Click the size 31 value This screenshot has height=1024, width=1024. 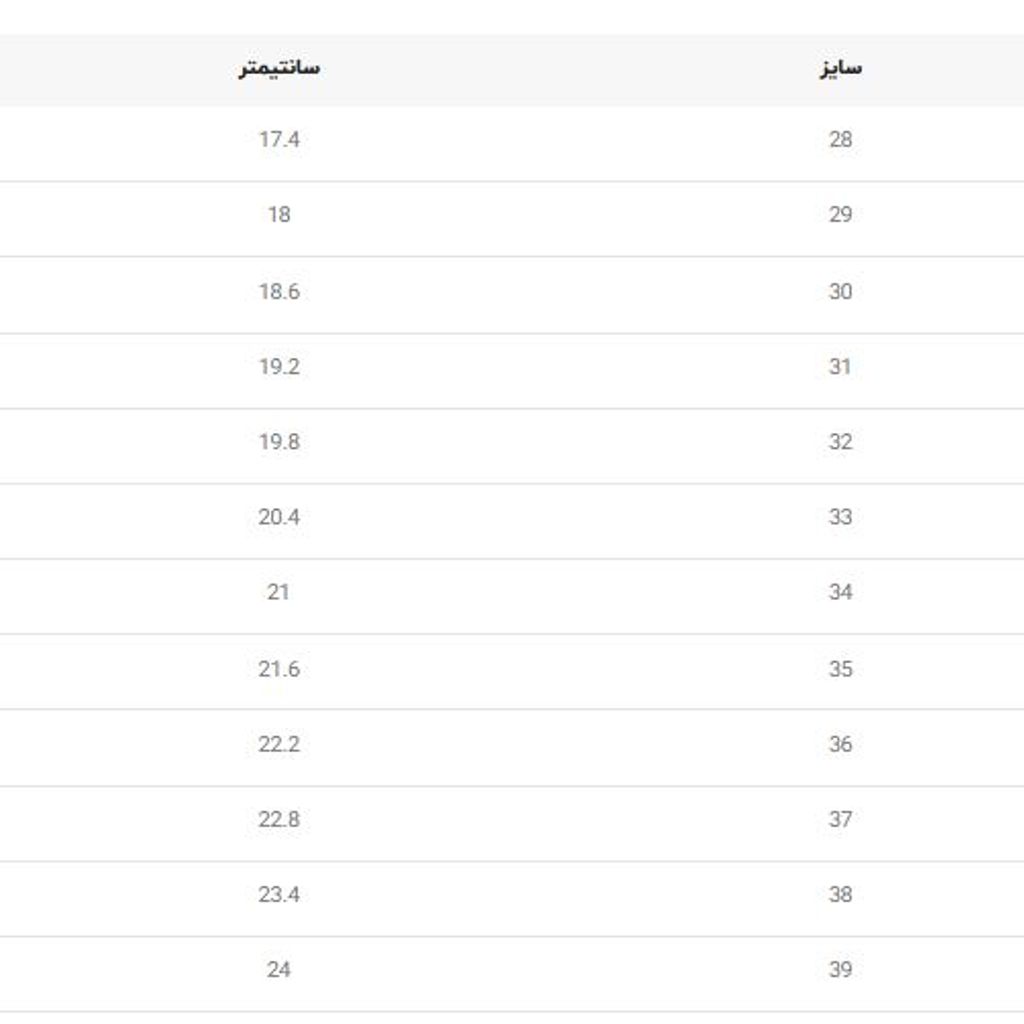(840, 367)
